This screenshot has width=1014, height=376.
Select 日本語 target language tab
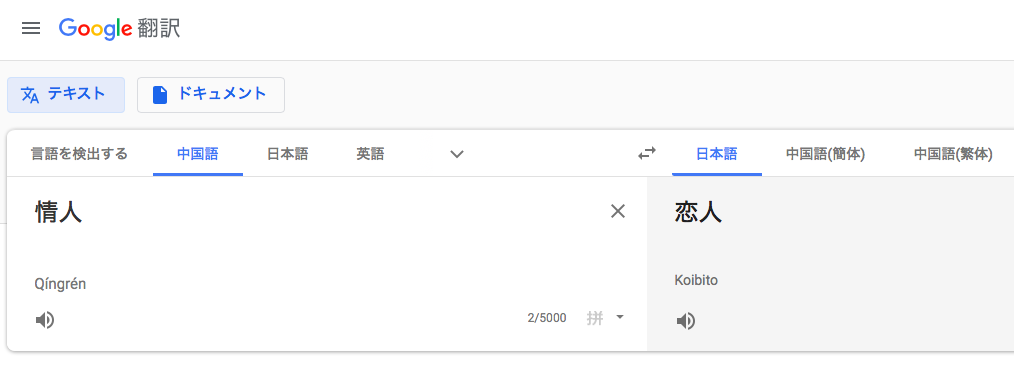pyautogui.click(x=717, y=154)
